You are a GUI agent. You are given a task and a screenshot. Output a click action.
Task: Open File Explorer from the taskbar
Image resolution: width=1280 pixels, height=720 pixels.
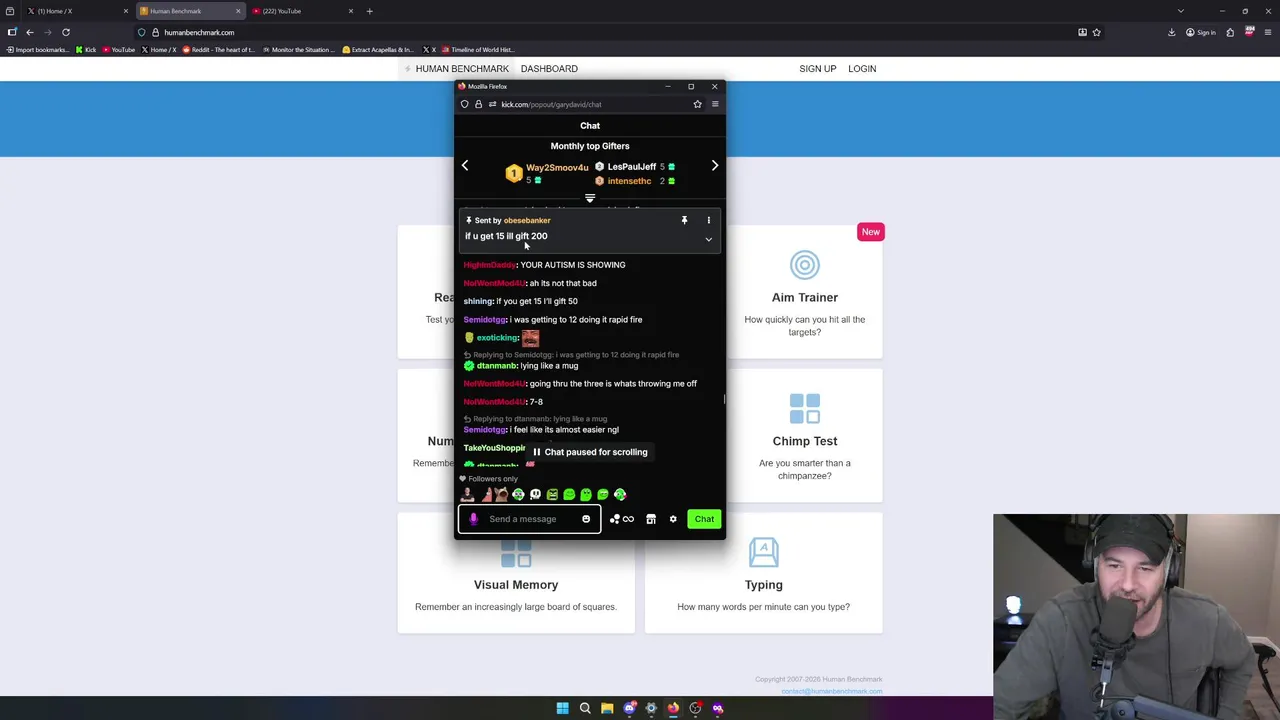tap(607, 708)
